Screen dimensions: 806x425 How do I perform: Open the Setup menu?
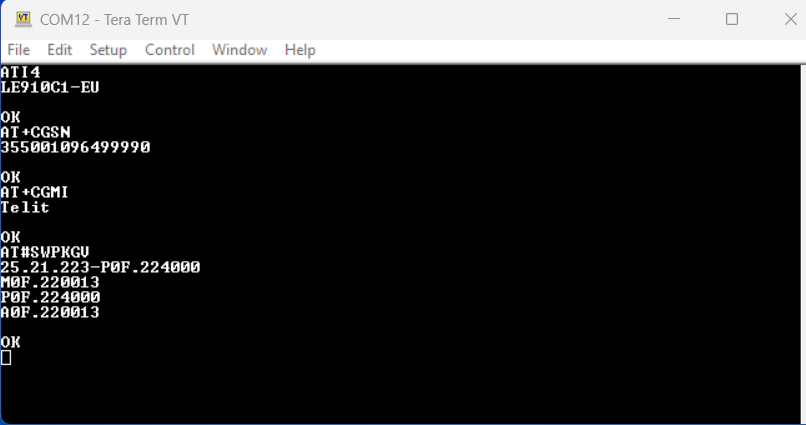(108, 50)
